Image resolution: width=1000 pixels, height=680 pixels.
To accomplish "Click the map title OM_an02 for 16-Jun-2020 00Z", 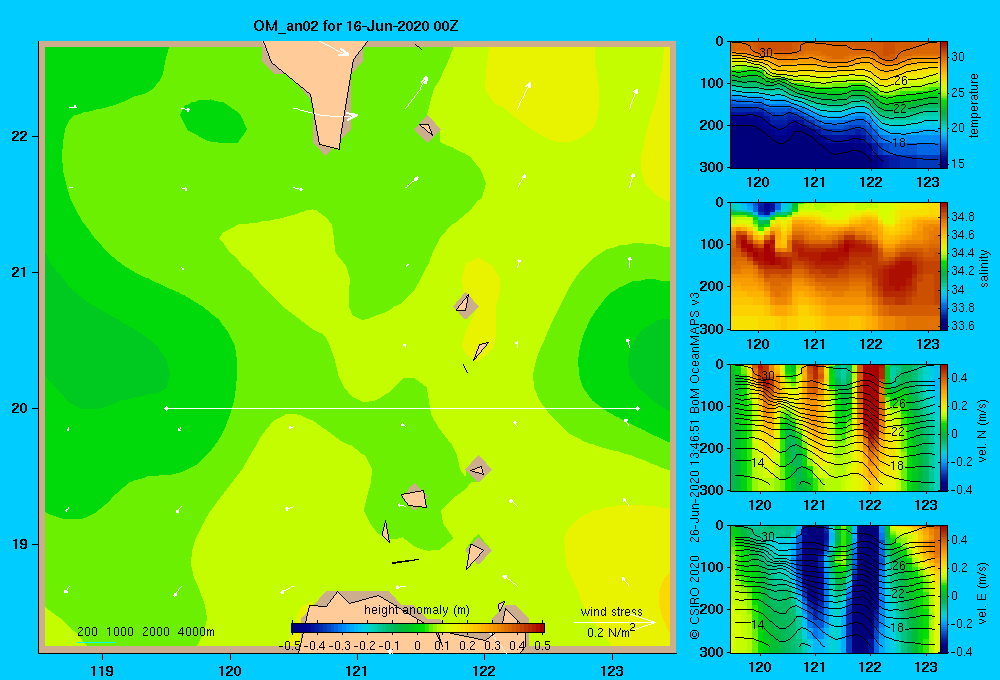I will pos(356,26).
